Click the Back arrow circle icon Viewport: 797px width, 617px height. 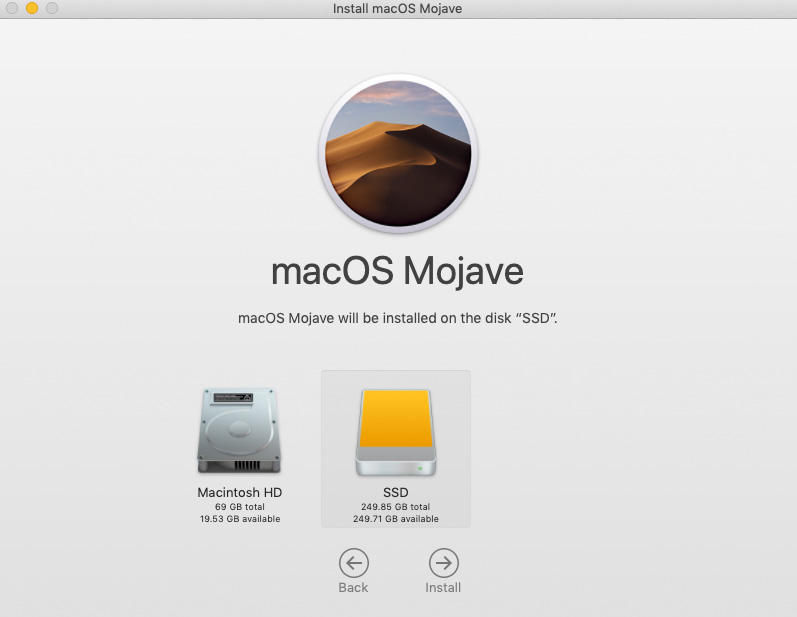click(354, 563)
